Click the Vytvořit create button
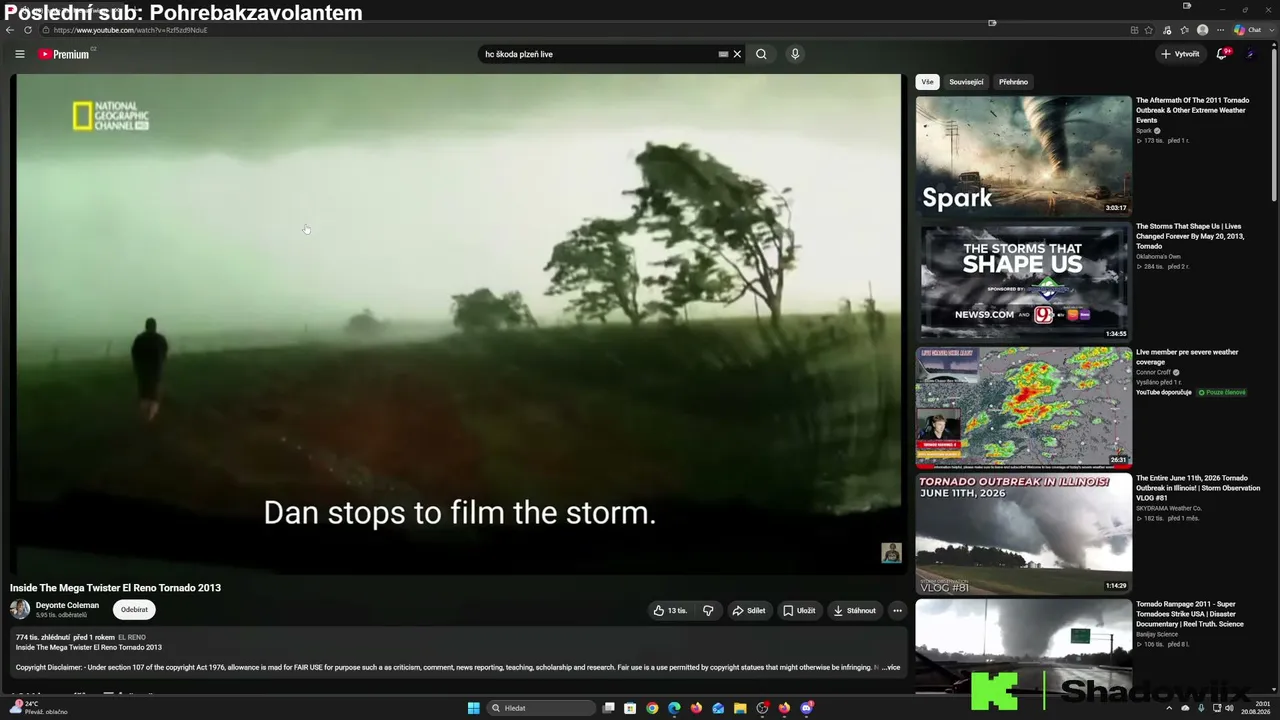Image resolution: width=1280 pixels, height=720 pixels. tap(1180, 54)
